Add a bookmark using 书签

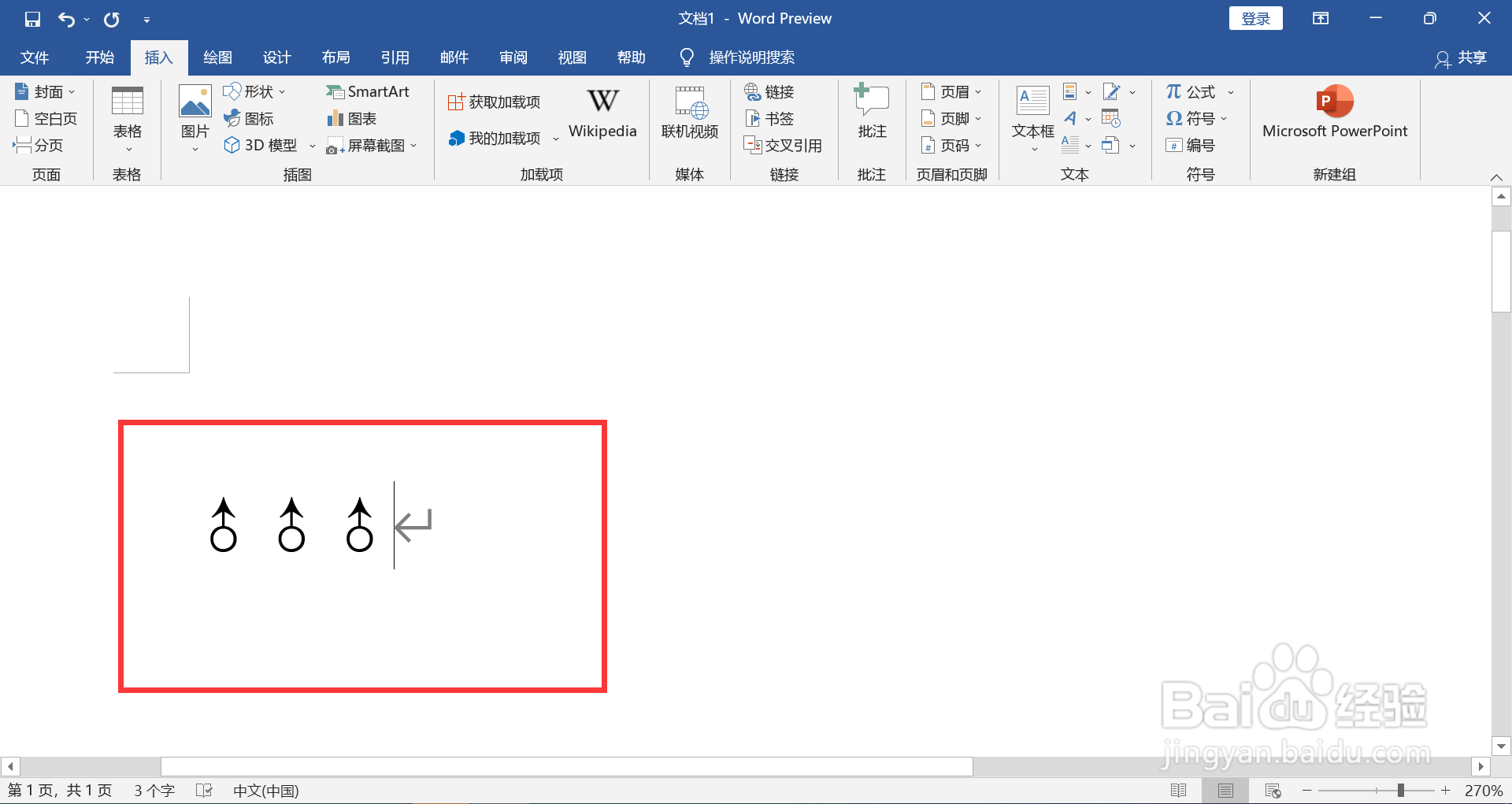click(x=769, y=118)
